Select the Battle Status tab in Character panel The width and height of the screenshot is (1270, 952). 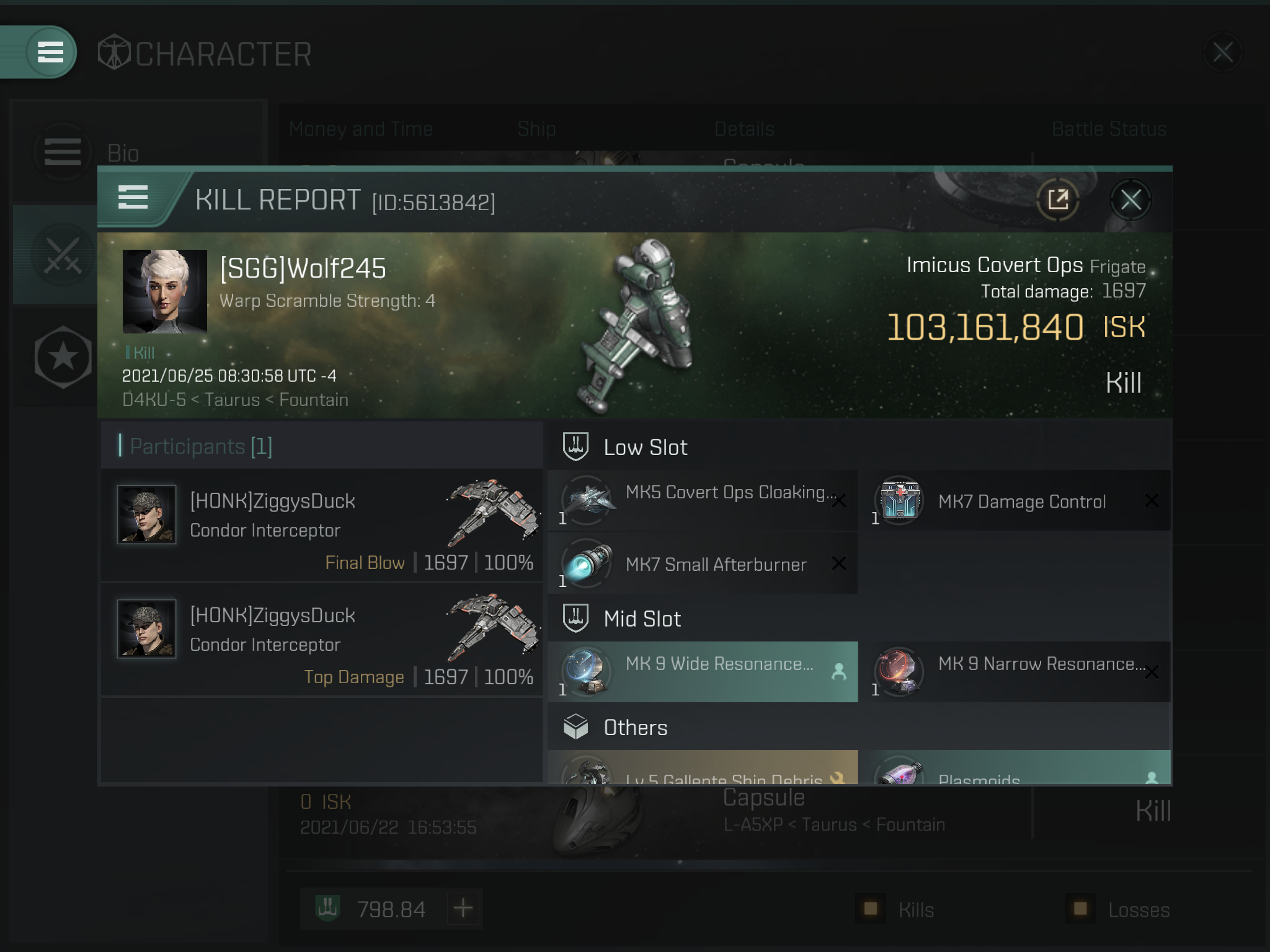[x=1108, y=129]
